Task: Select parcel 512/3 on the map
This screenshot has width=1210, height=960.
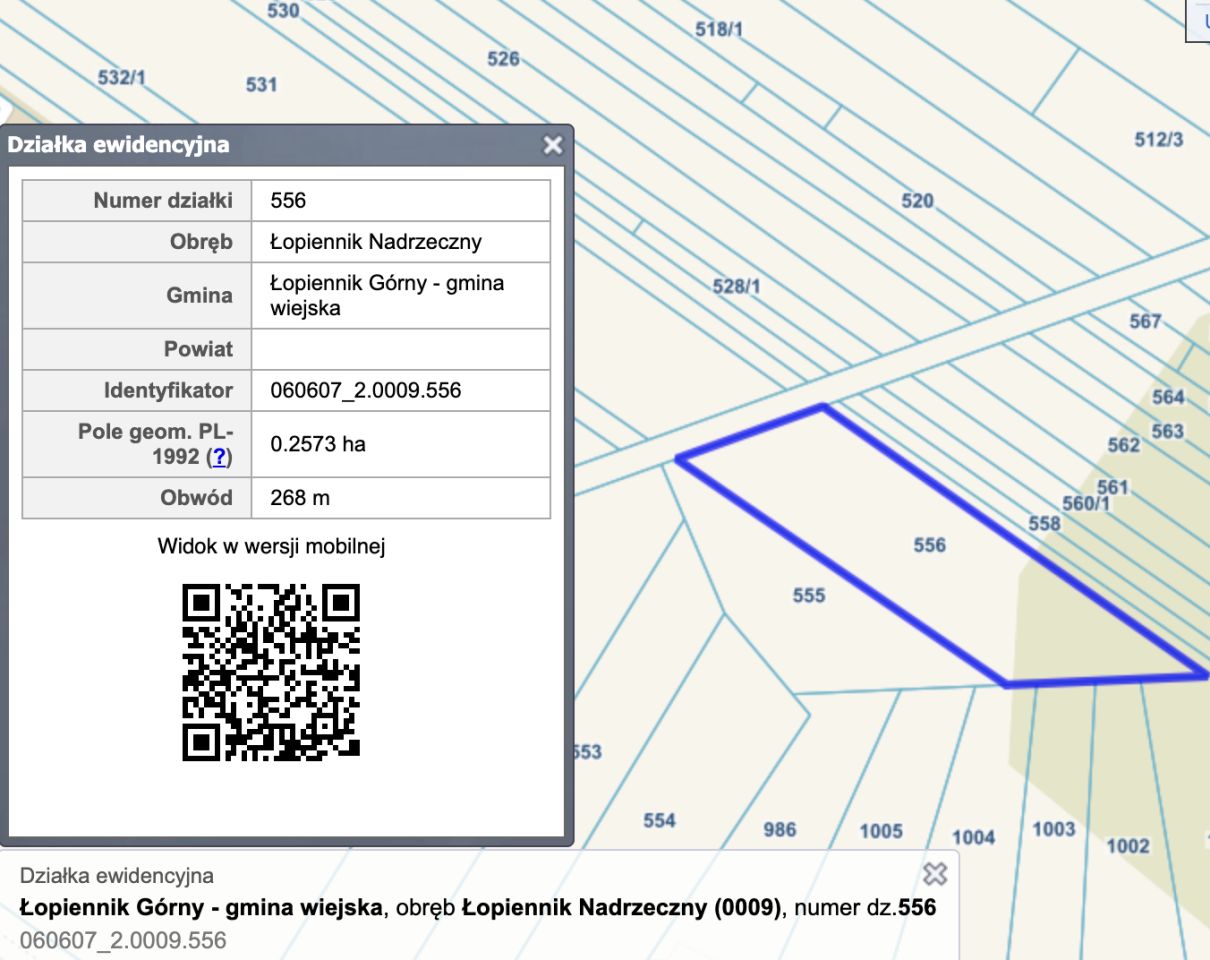Action: 1159,140
